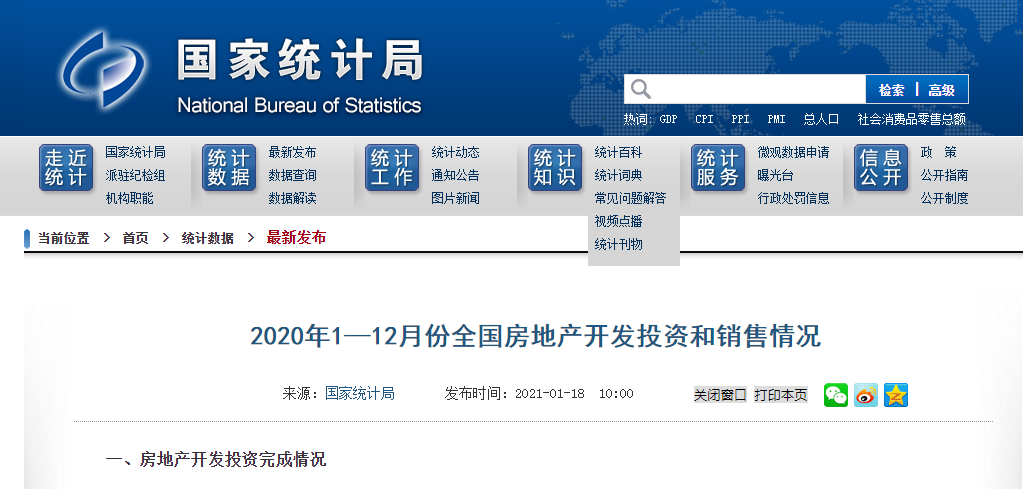Open 图片新闻 menu link

pyautogui.click(x=455, y=198)
